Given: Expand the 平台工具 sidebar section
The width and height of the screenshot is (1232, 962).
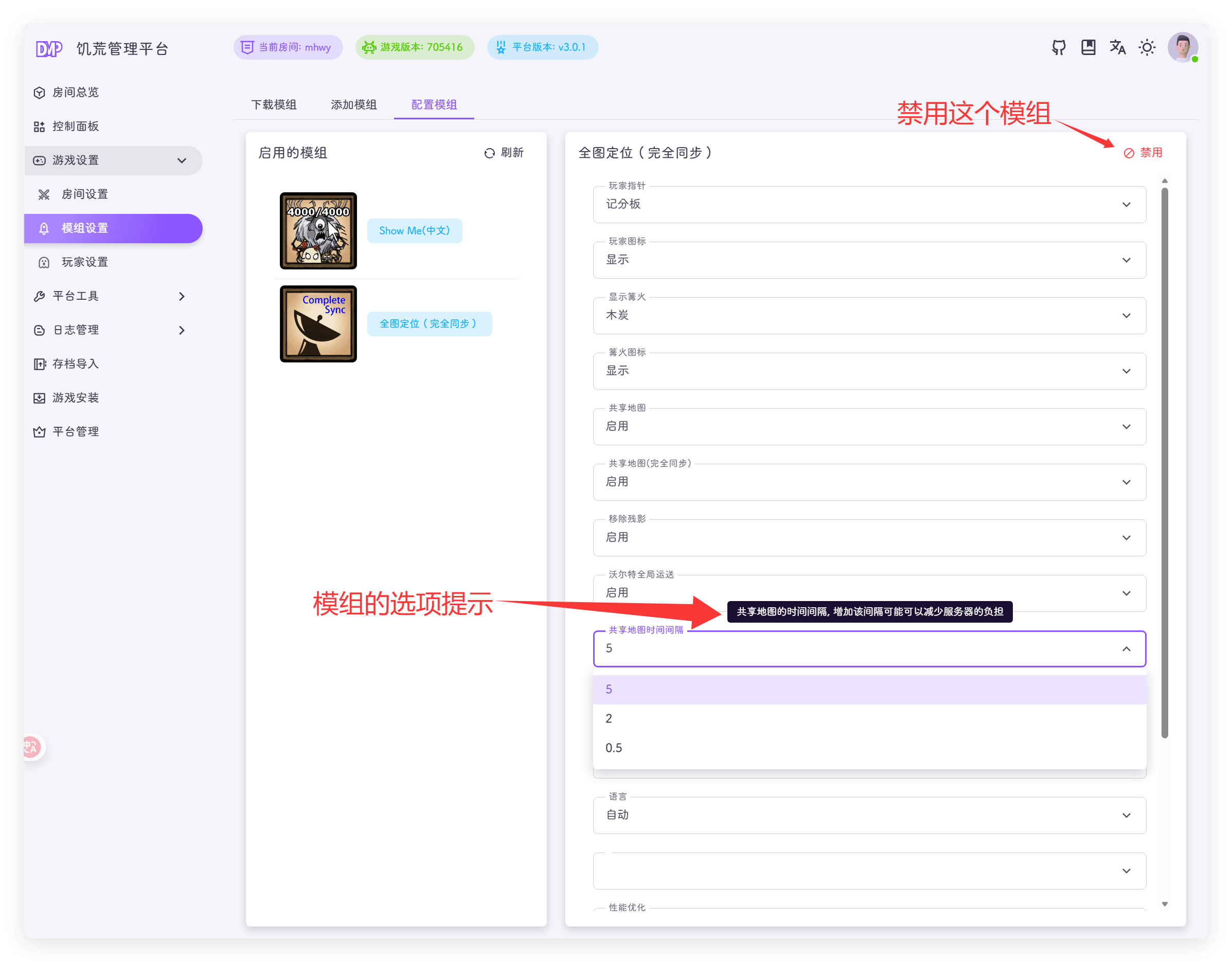Looking at the screenshot, I should (76, 296).
